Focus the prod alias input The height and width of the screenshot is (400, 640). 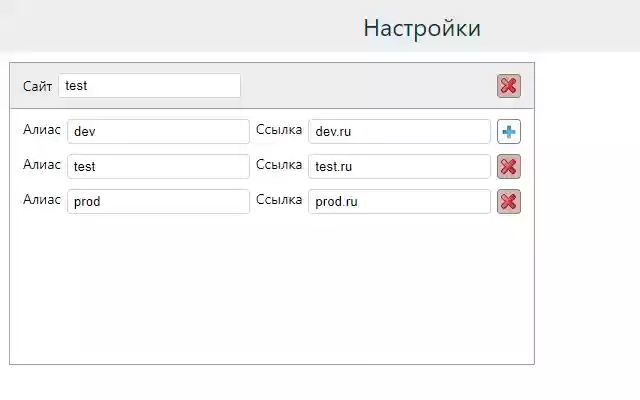(158, 201)
